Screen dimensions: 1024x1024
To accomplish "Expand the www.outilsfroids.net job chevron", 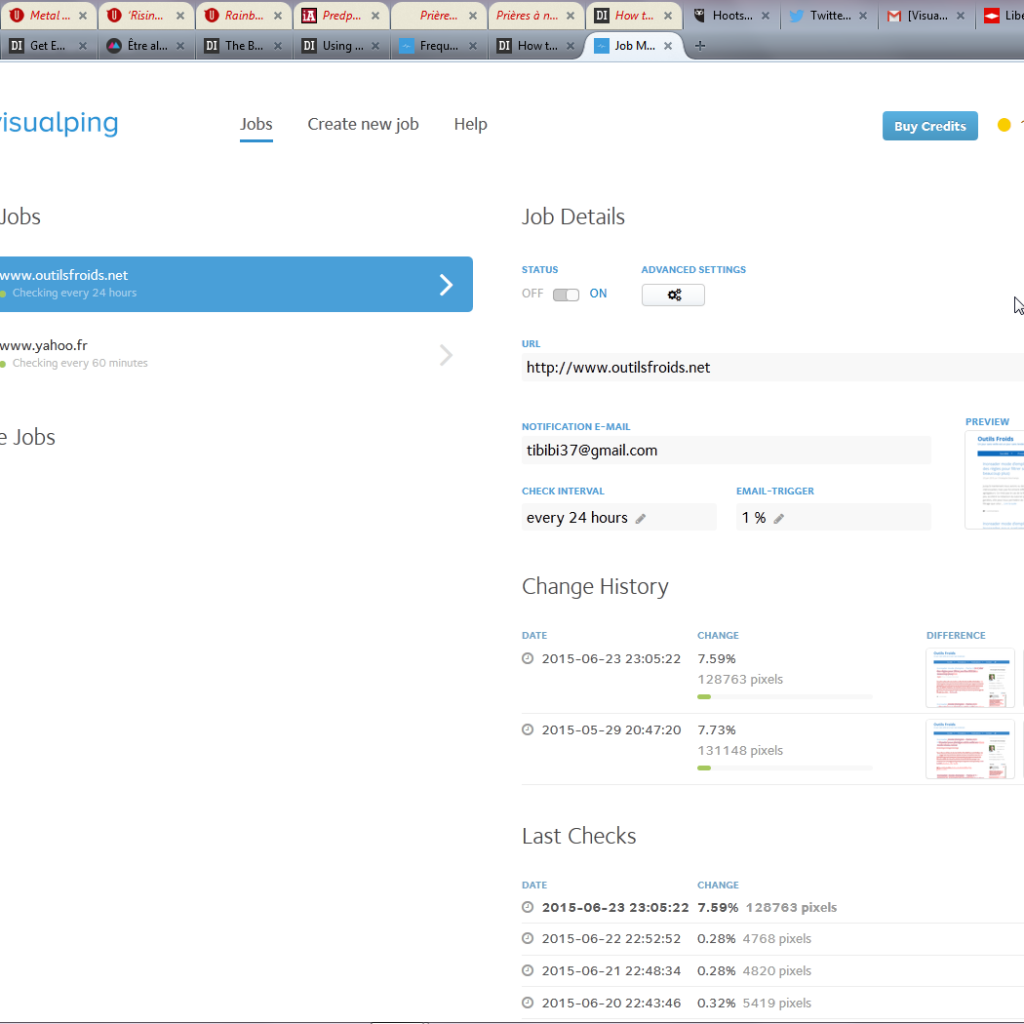I will [x=446, y=285].
